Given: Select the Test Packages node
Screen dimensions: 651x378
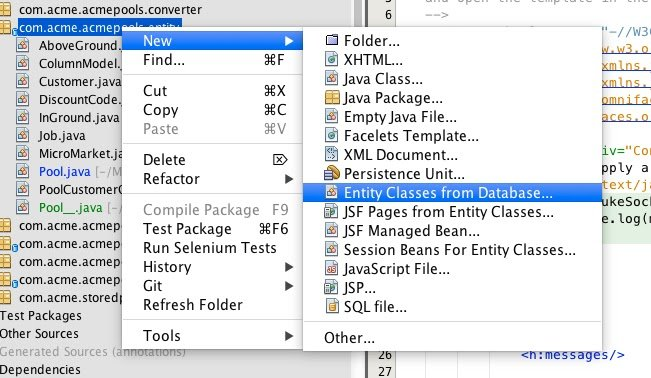Looking at the screenshot, I should click(41, 316).
